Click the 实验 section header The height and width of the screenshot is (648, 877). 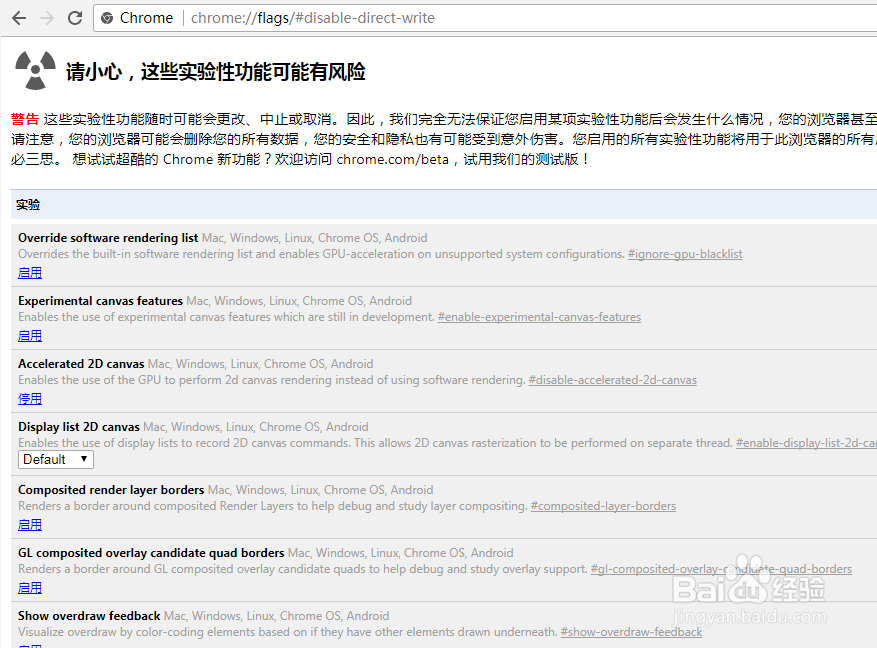tap(28, 205)
